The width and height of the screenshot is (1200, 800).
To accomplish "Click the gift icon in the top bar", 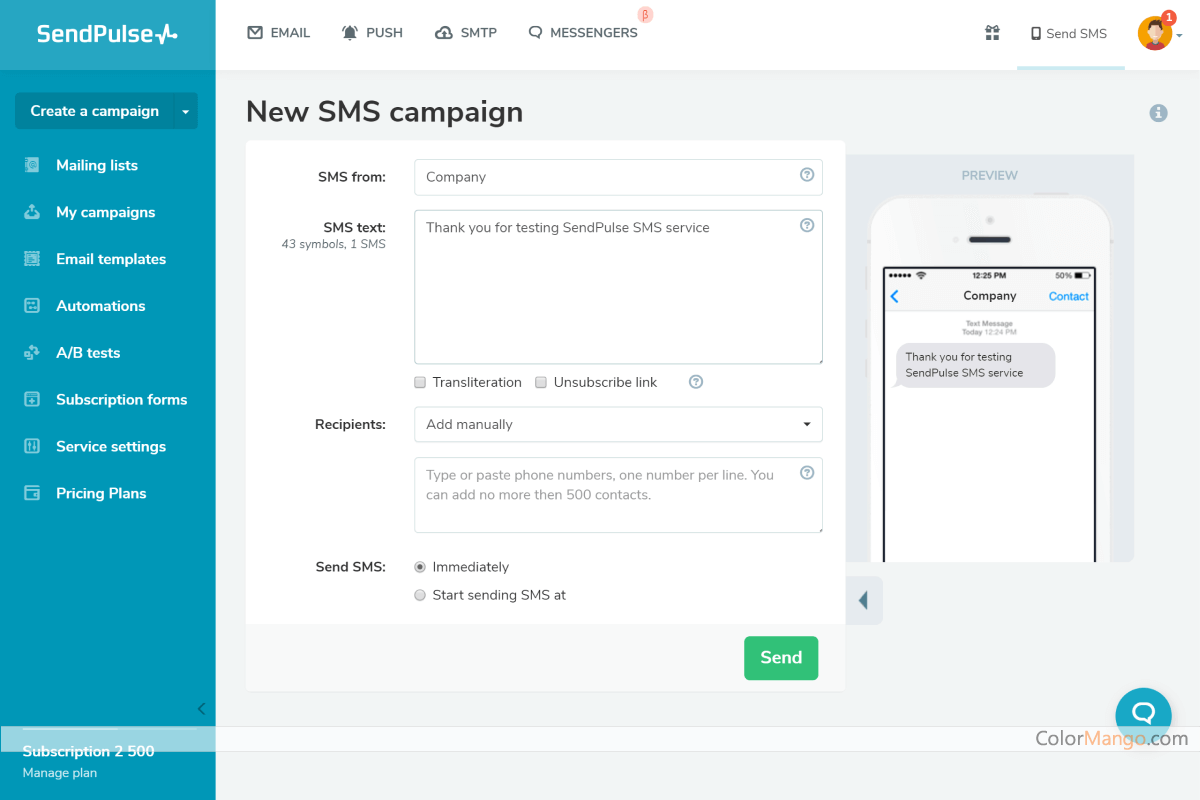I will (992, 32).
